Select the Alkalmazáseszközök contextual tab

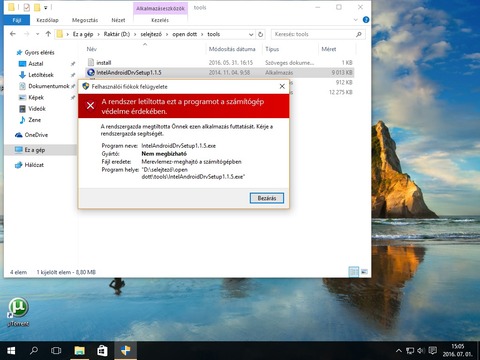(x=160, y=8)
